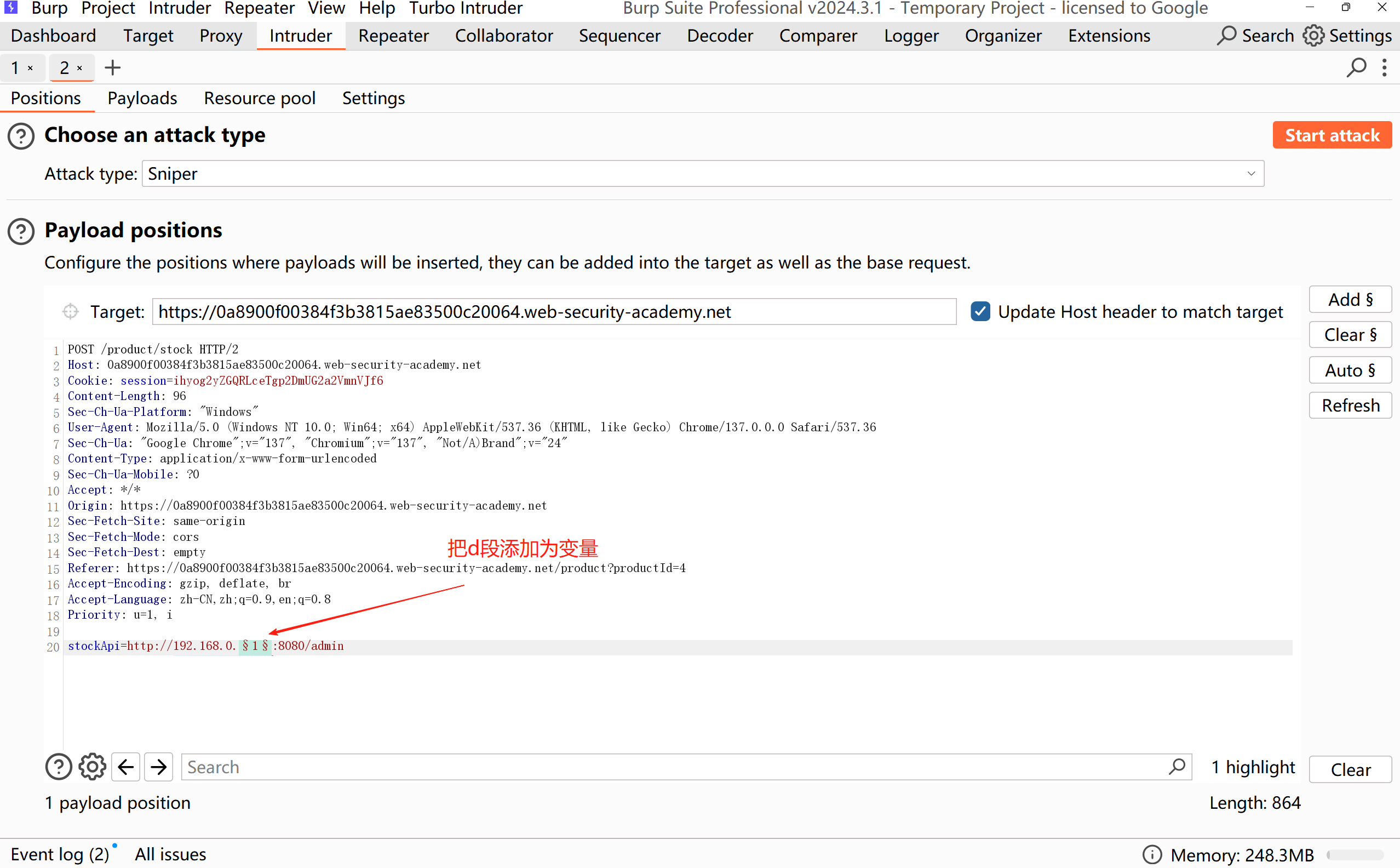Screen dimensions: 1400x868
Task: Add a new Intruder tab with plus
Action: 112,68
